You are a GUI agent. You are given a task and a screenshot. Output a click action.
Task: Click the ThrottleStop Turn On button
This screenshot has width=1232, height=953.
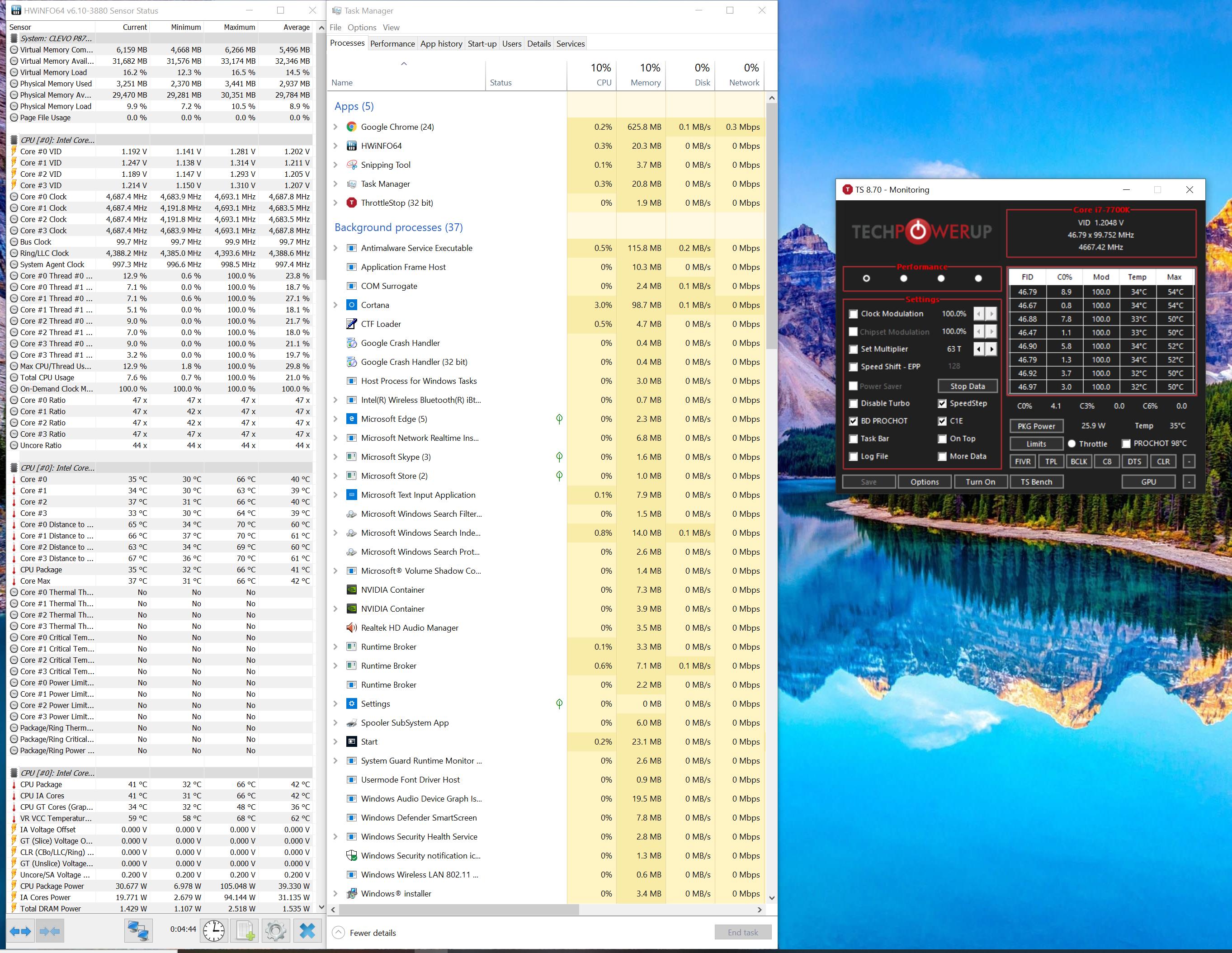pyautogui.click(x=981, y=482)
